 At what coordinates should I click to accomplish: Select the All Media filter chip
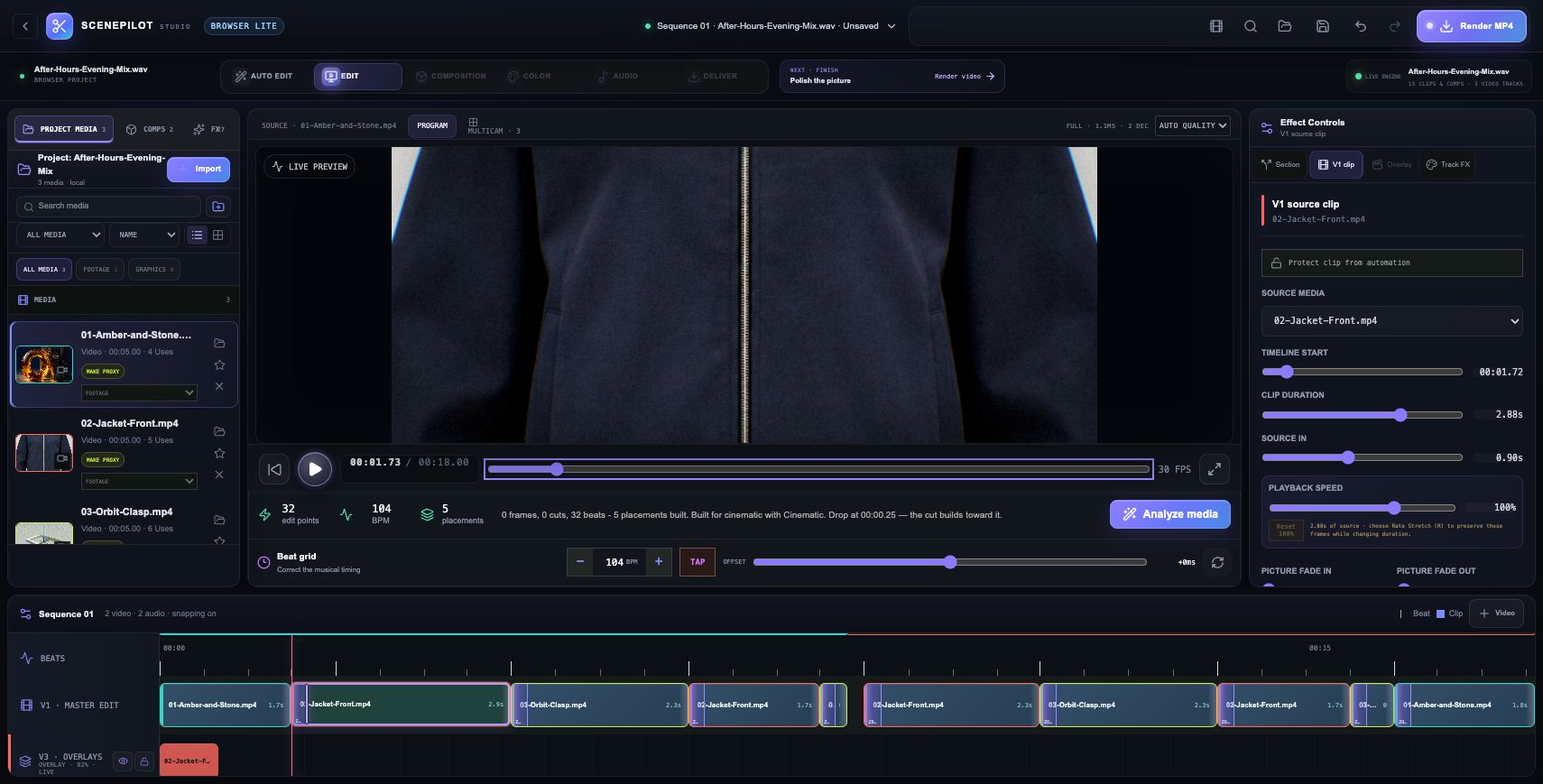pos(43,269)
